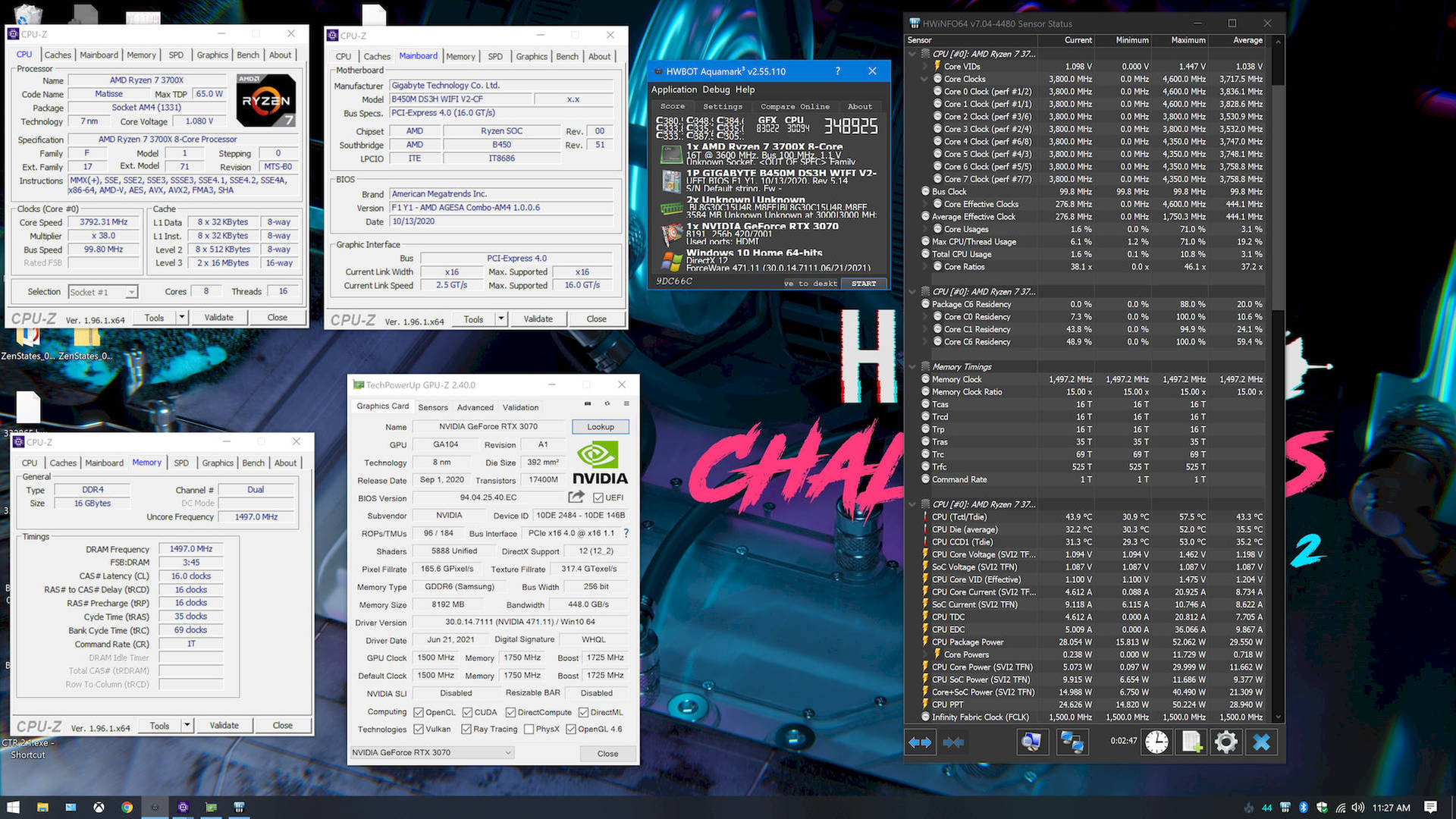The width and height of the screenshot is (1456, 819).
Task: Open the notification center icon
Action: tap(1430, 807)
